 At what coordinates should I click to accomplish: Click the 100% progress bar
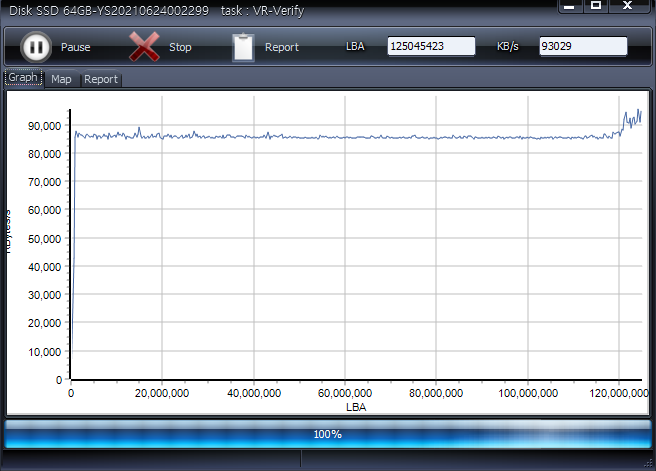[x=327, y=434]
